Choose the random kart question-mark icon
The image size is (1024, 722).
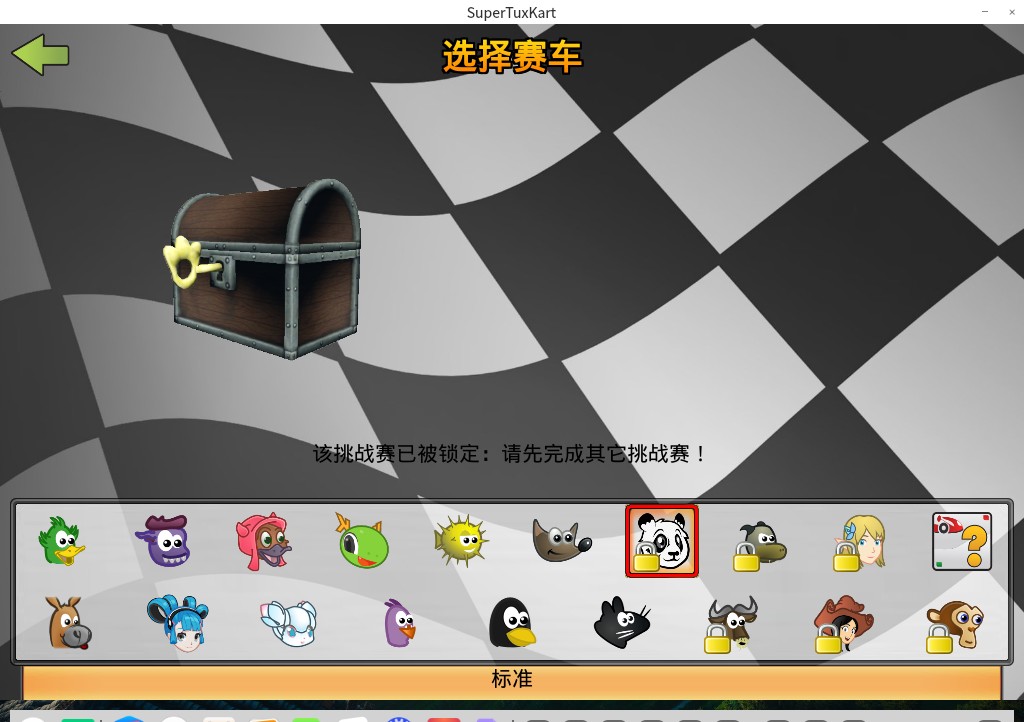(962, 541)
